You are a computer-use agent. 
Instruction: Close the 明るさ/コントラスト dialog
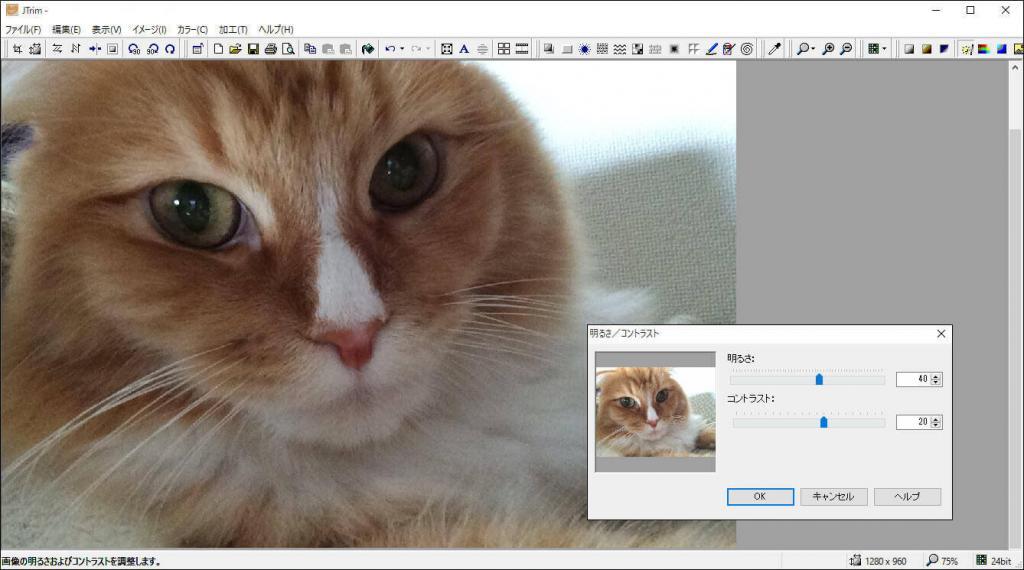pyautogui.click(x=941, y=334)
